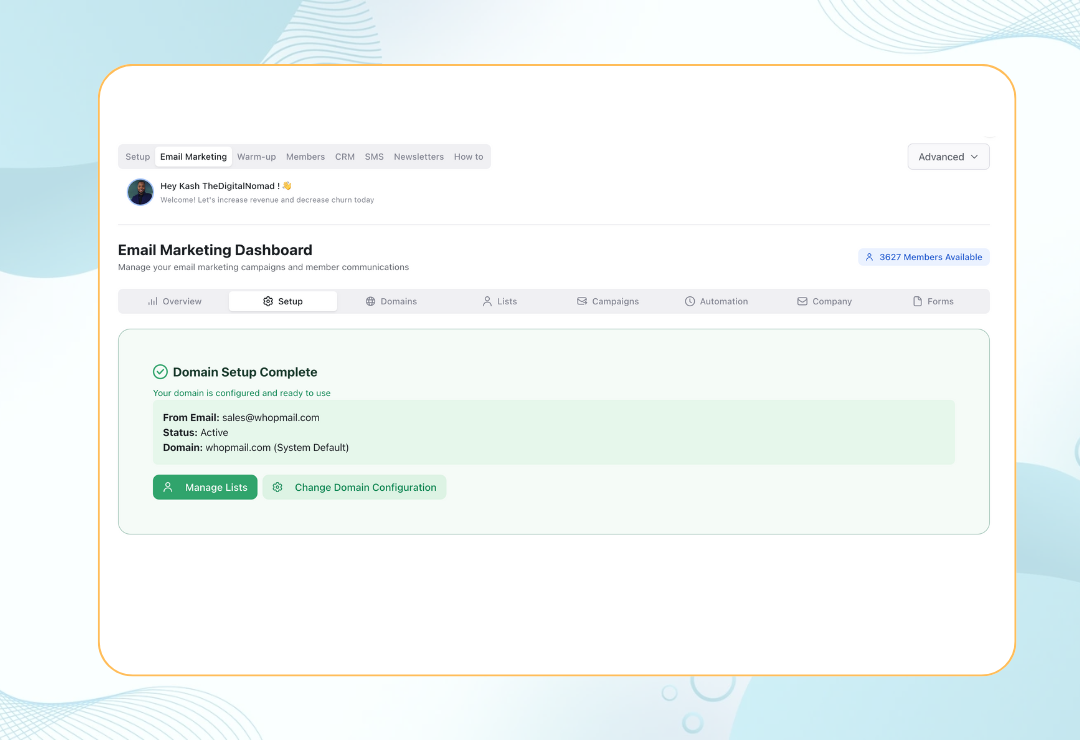Click the gear icon on Change Domain Configuration

point(277,487)
